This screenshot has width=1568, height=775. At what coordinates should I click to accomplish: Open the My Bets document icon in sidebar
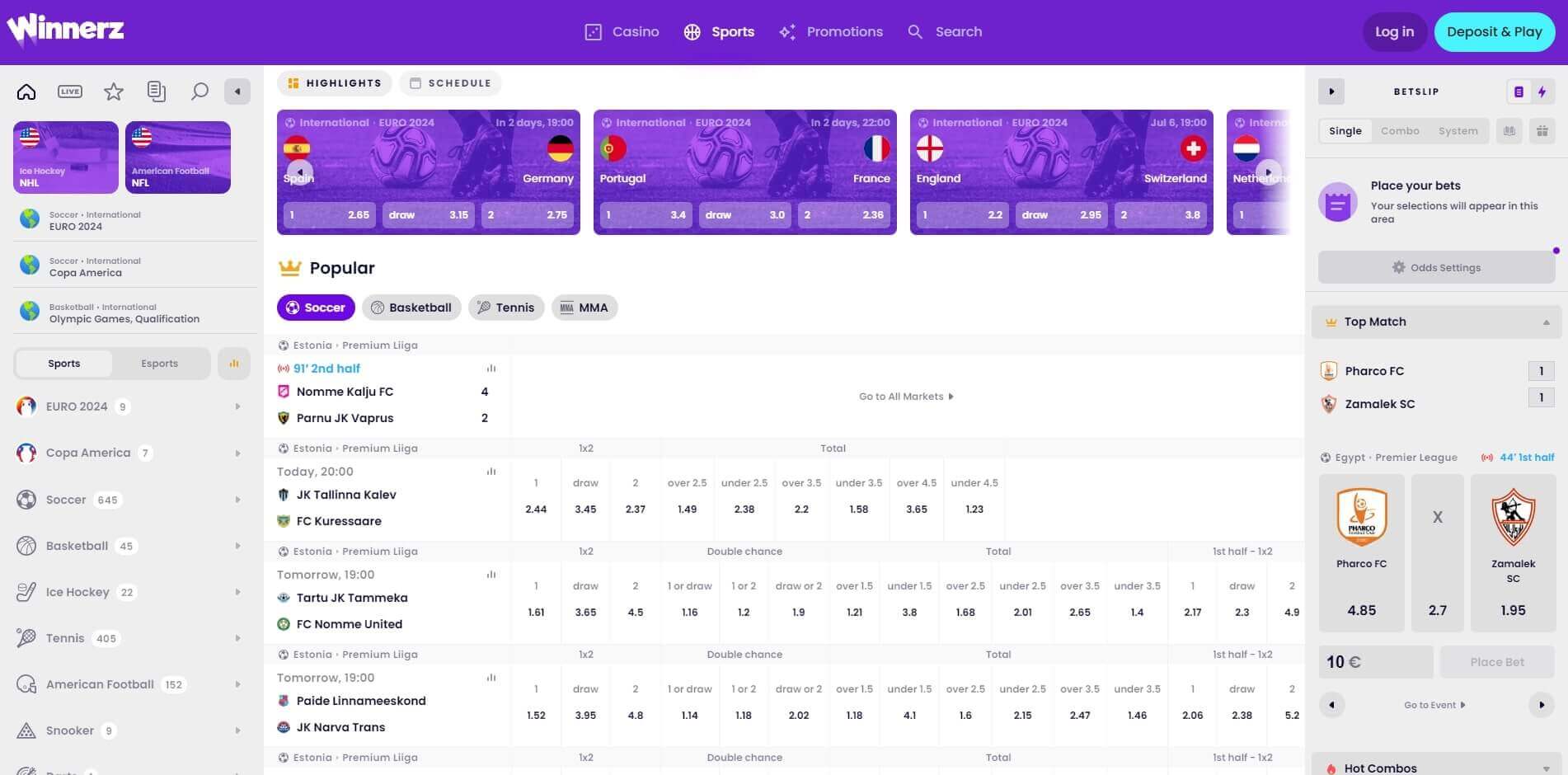click(x=156, y=91)
